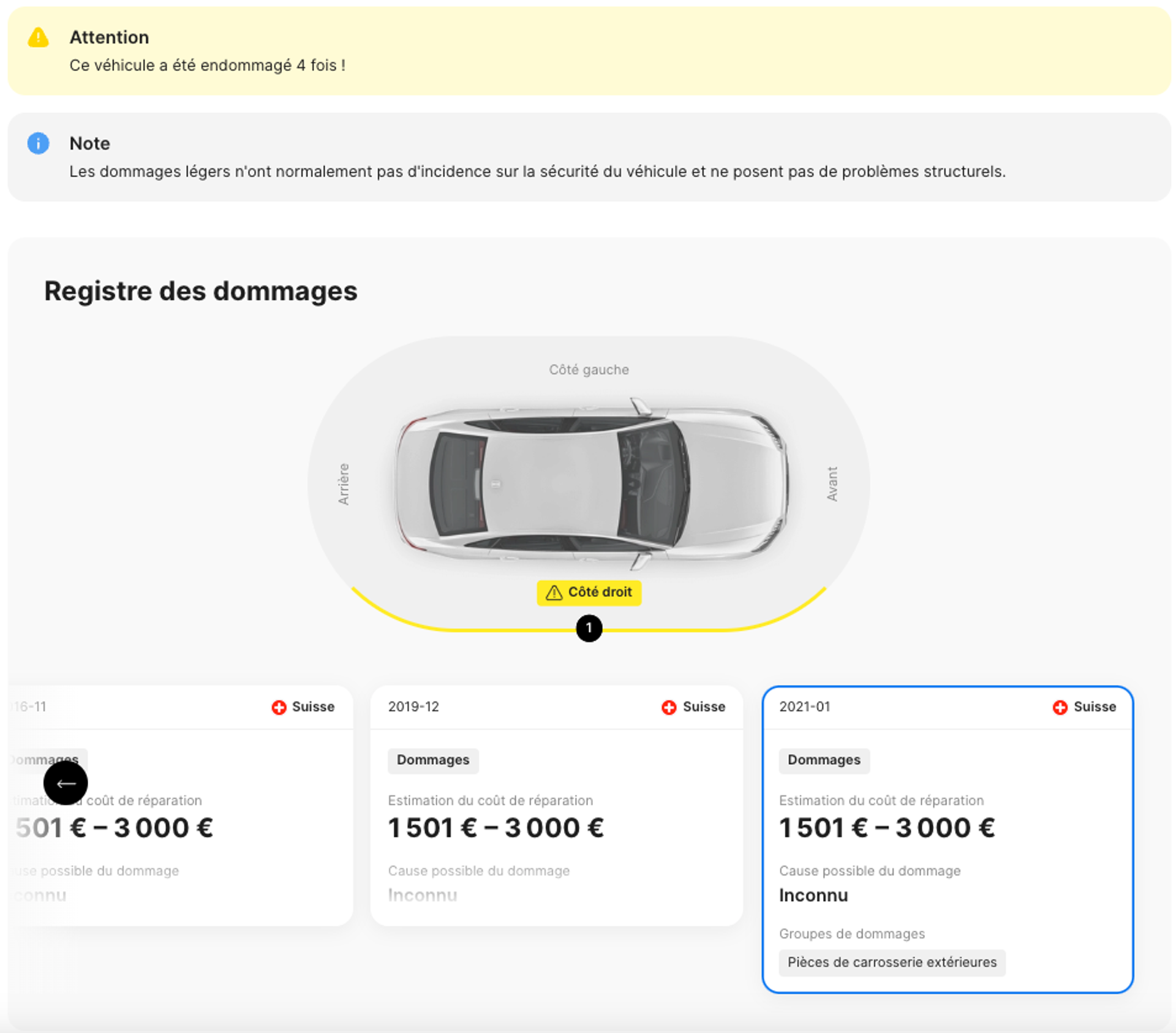1176x1033 pixels.
Task: Click the blue Note information icon
Action: click(38, 143)
